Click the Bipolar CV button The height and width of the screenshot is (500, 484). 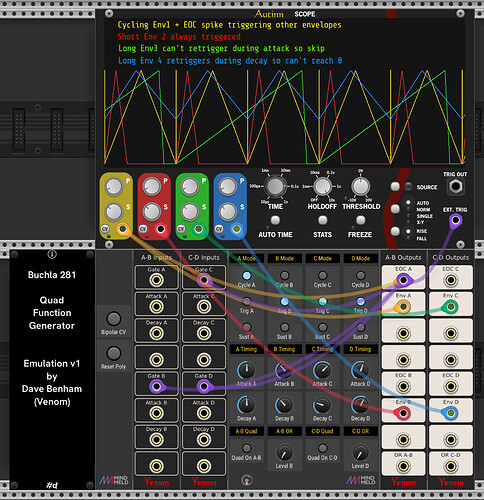point(114,319)
